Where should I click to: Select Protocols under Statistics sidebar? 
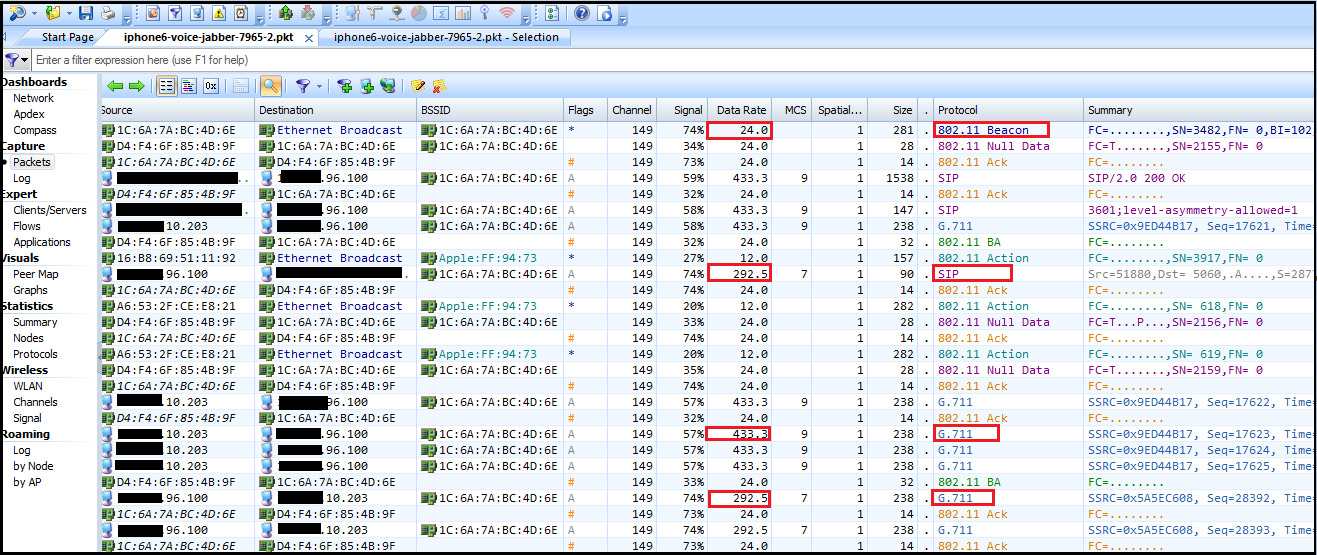[35, 354]
